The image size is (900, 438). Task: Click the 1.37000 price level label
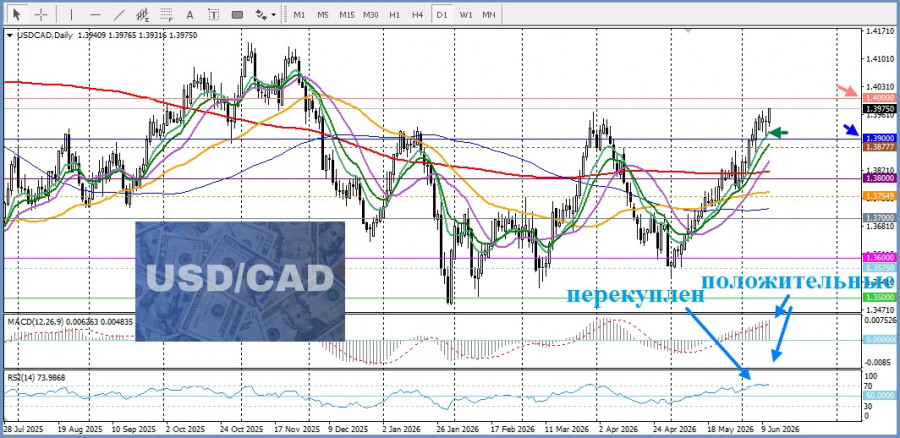880,218
